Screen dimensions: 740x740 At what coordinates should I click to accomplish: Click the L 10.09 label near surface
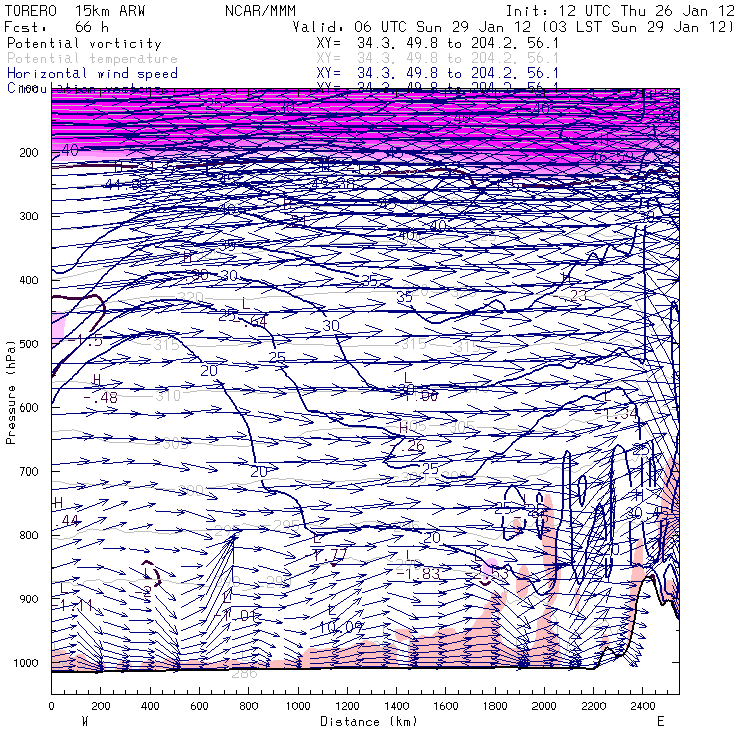pos(339,620)
